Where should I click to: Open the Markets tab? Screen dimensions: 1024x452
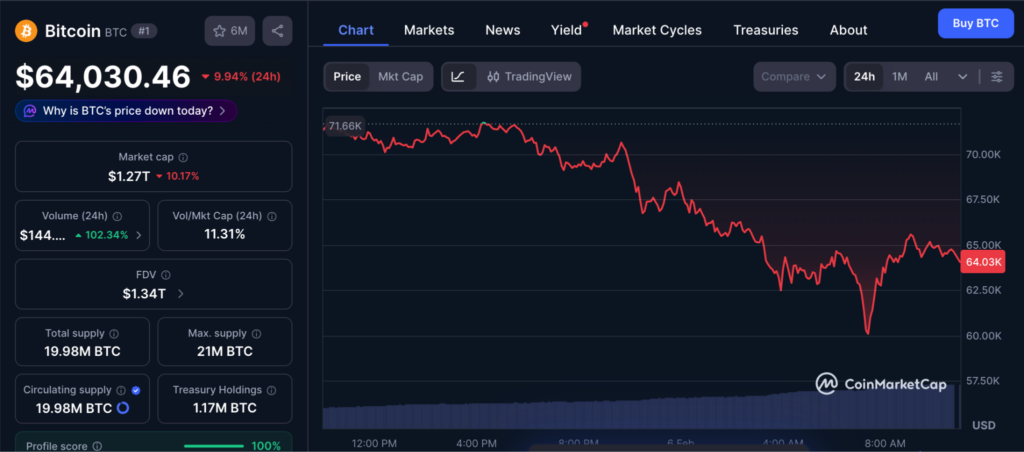429,30
